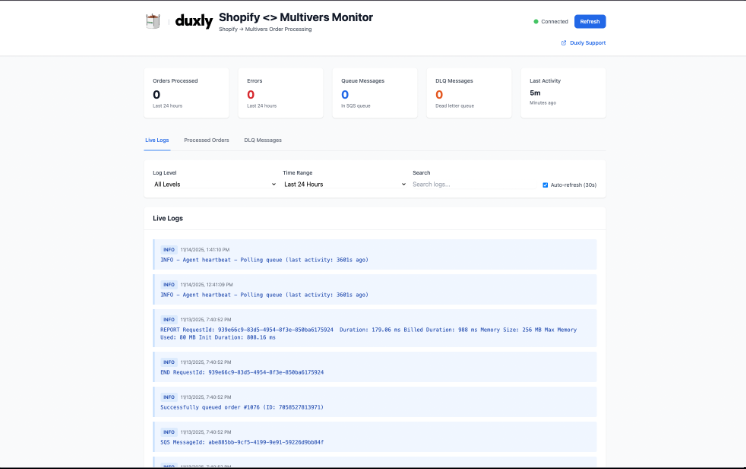746x469 pixels.
Task: Click the INFO badge on SQS MessageId log
Action: [169, 432]
